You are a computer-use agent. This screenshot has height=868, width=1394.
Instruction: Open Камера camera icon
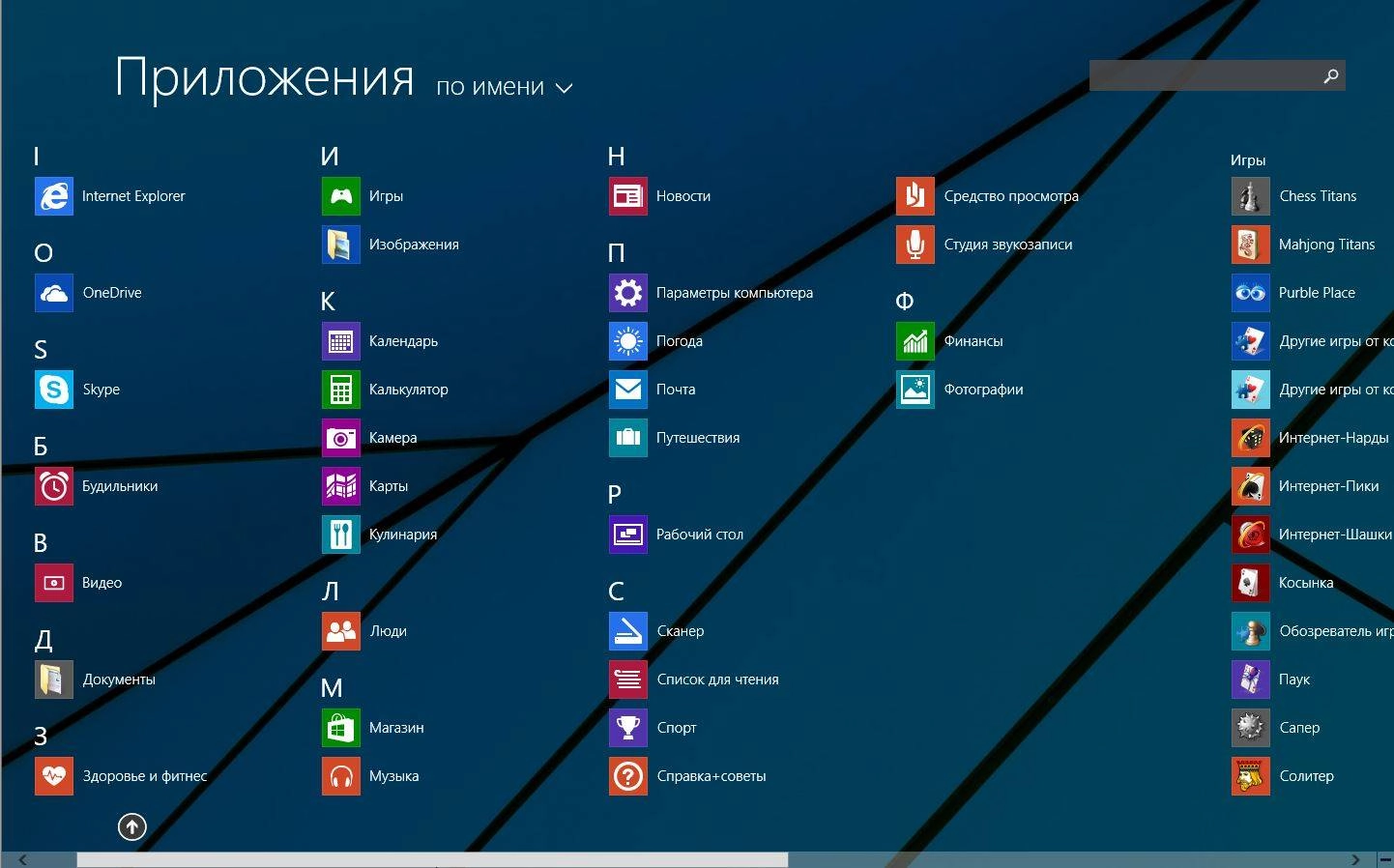pyautogui.click(x=341, y=438)
